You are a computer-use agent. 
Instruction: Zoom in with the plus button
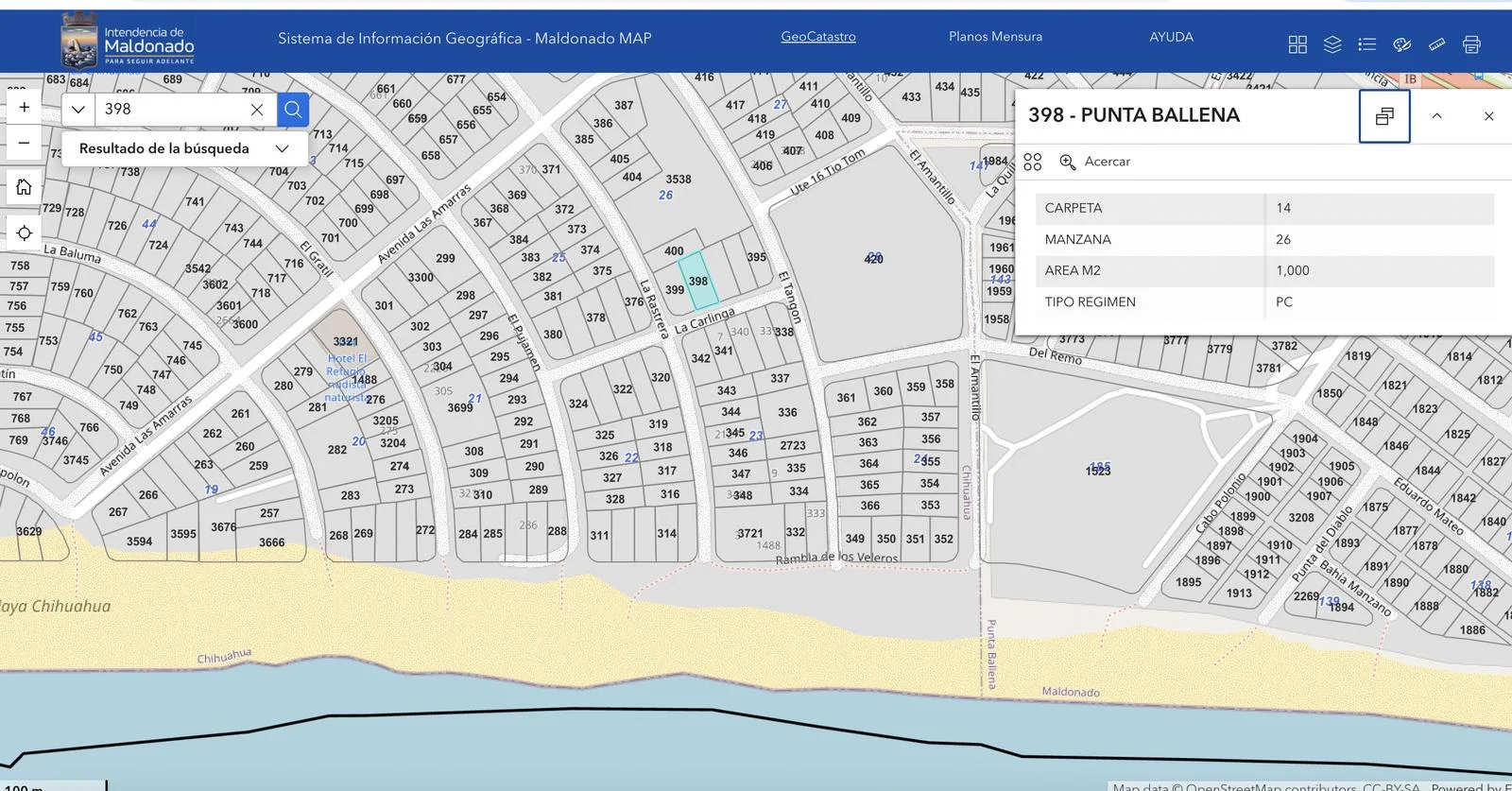(x=25, y=107)
